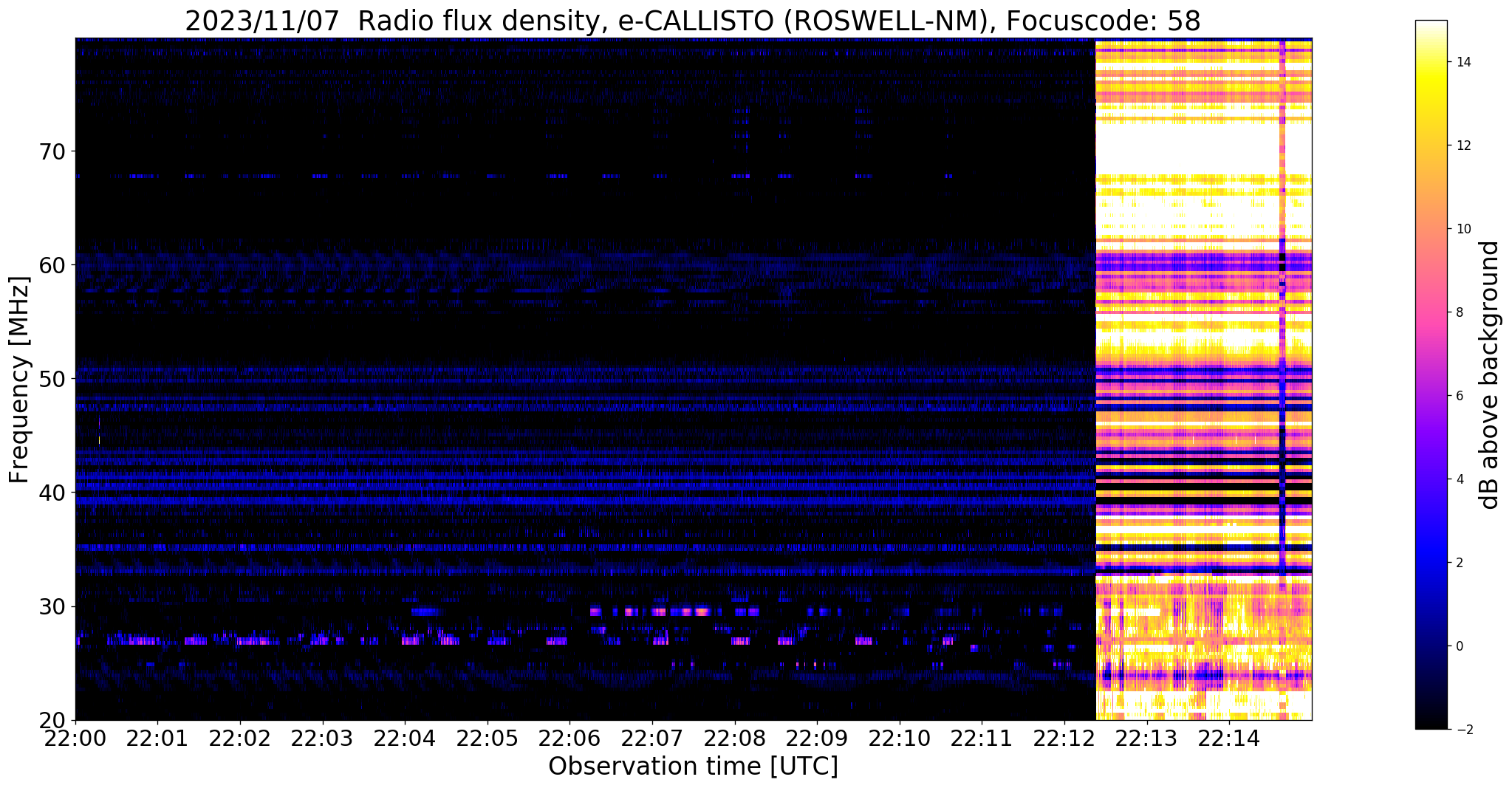Click the 22:09 time tick label
This screenshot has height=788, width=1512.
[x=817, y=738]
